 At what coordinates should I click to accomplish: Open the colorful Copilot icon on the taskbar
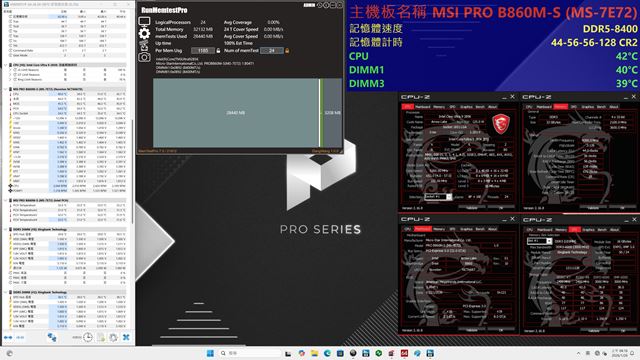[302, 353]
